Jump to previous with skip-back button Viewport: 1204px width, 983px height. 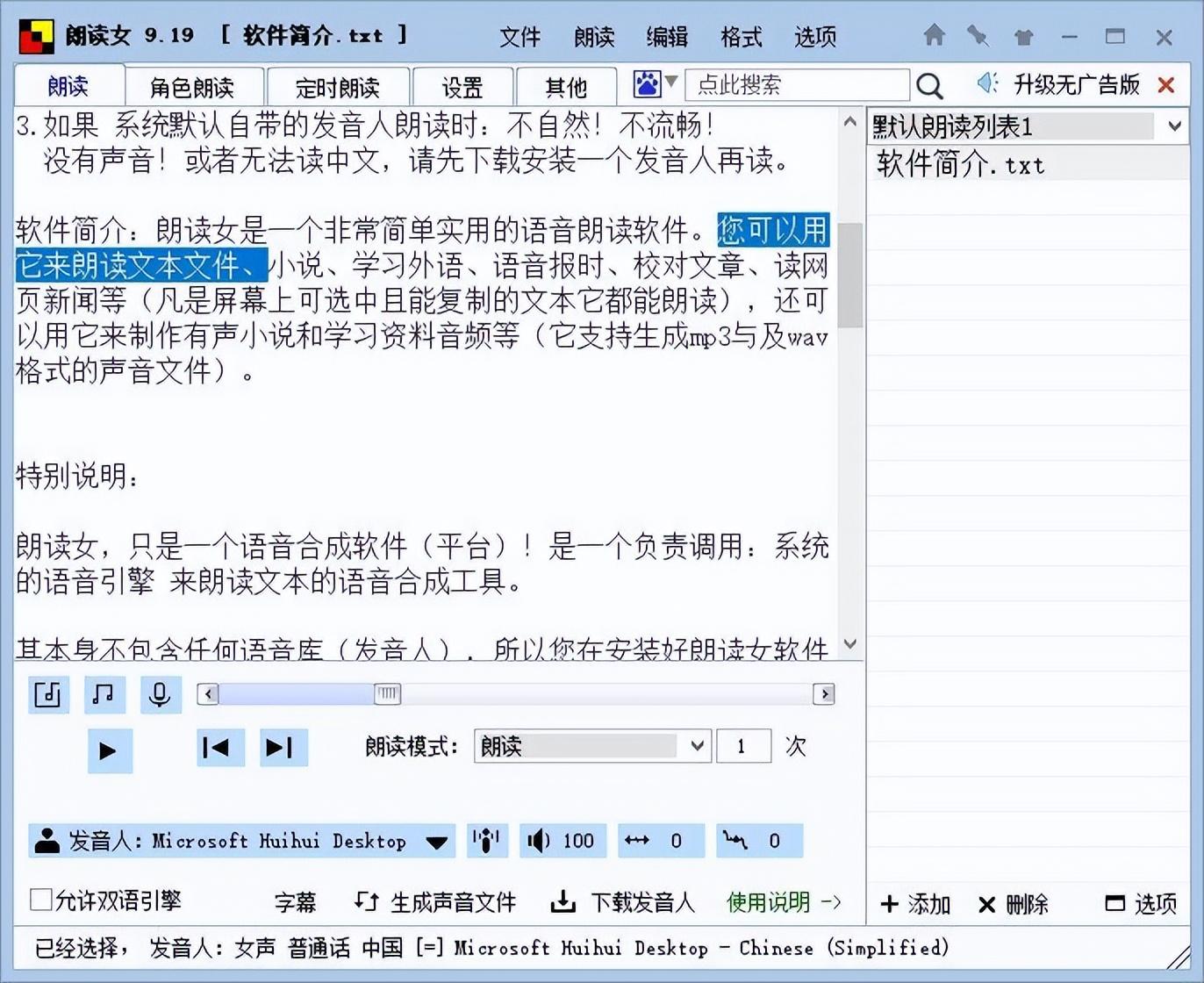[220, 748]
